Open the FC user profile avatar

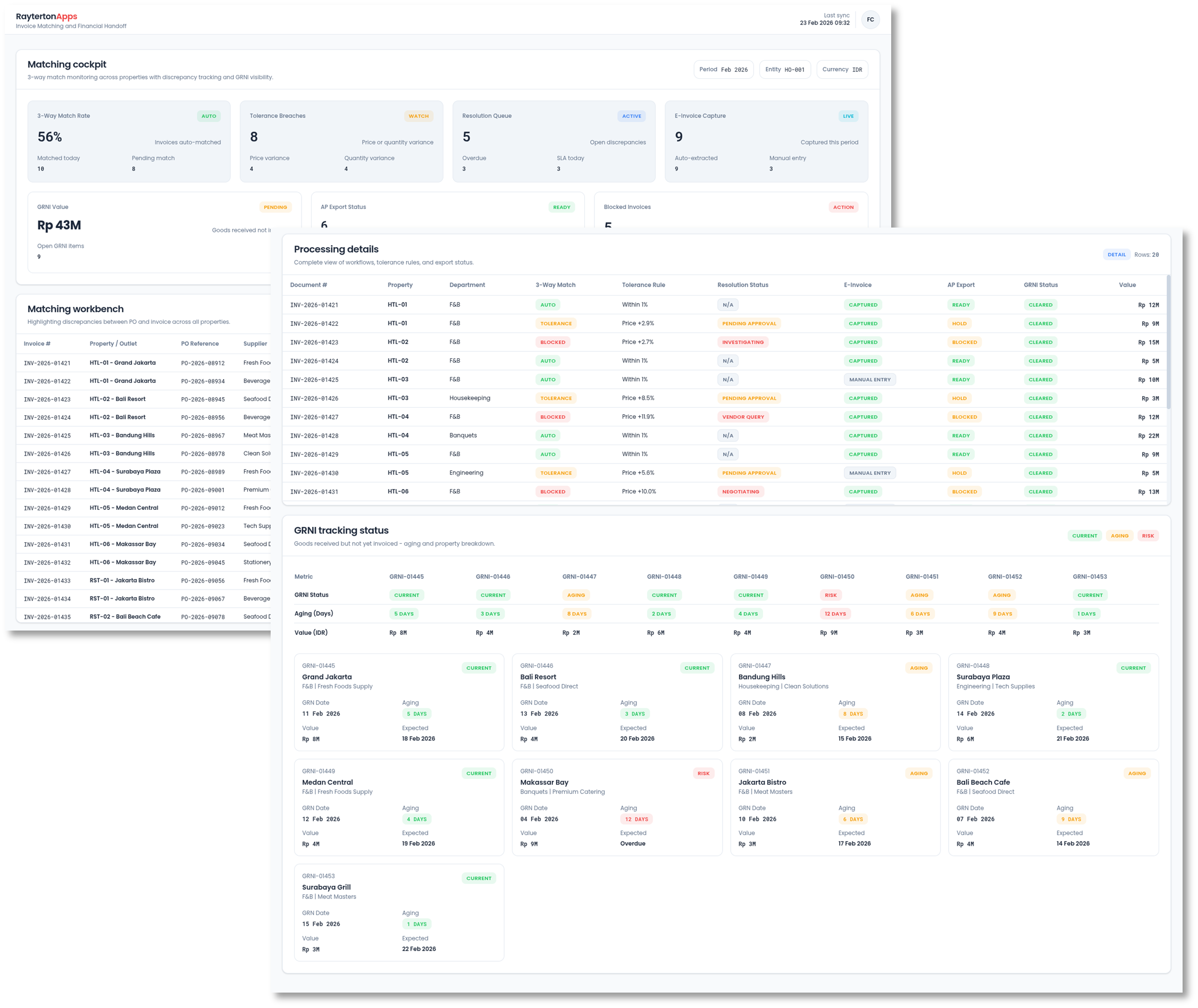[x=870, y=19]
